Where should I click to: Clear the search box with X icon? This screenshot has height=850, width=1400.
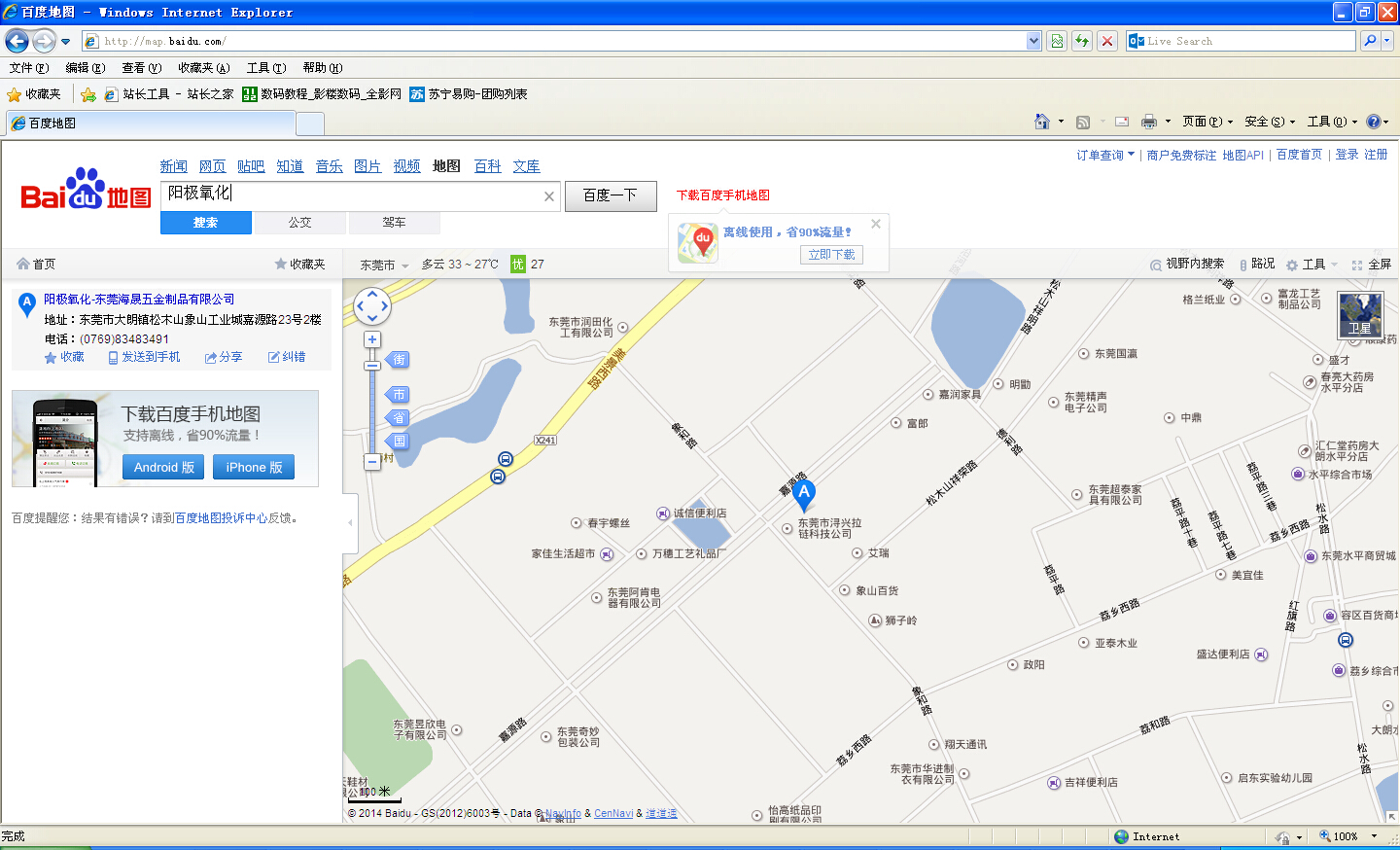click(x=549, y=196)
